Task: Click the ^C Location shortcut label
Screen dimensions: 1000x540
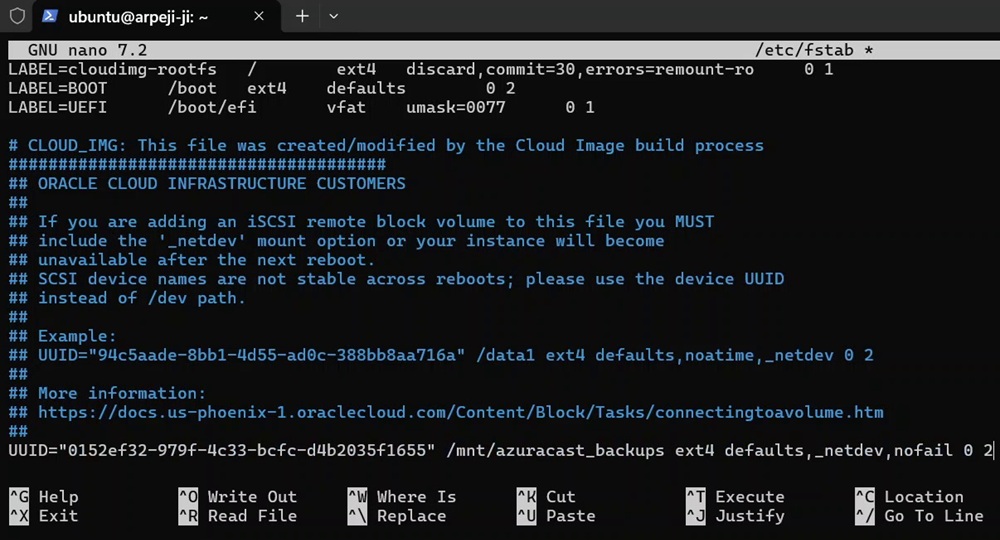Action: (908, 497)
